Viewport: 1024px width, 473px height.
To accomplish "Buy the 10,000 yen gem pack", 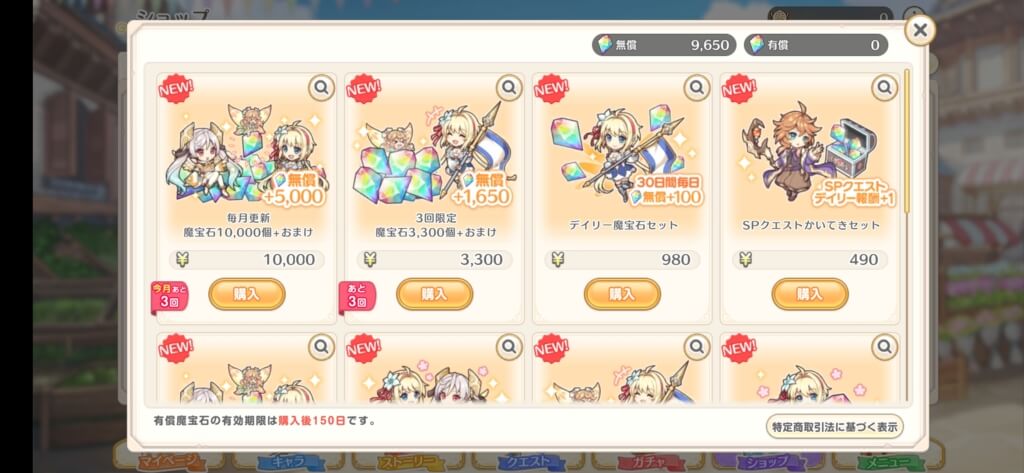I will (x=247, y=294).
